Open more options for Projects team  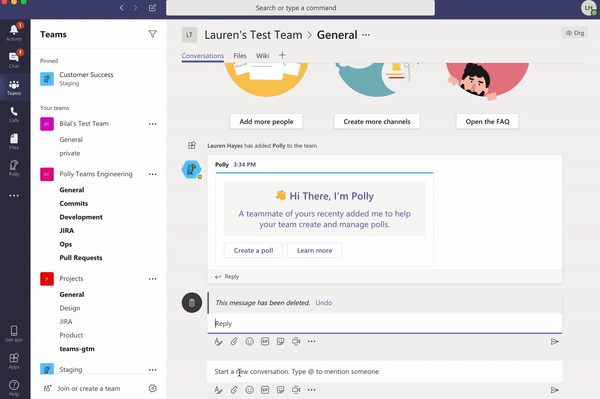(x=153, y=279)
